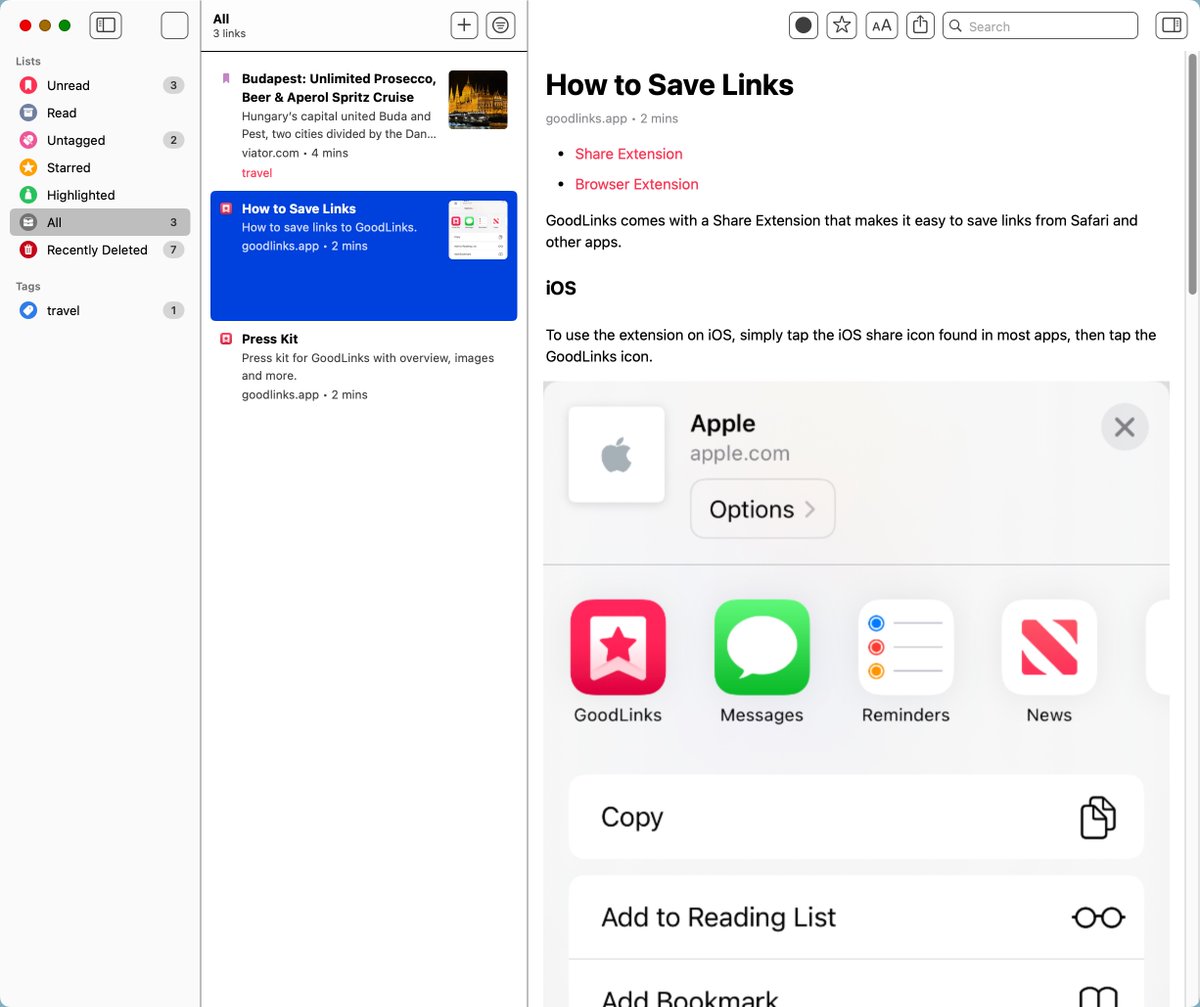
Task: Follow the Share Extension link
Action: (629, 154)
